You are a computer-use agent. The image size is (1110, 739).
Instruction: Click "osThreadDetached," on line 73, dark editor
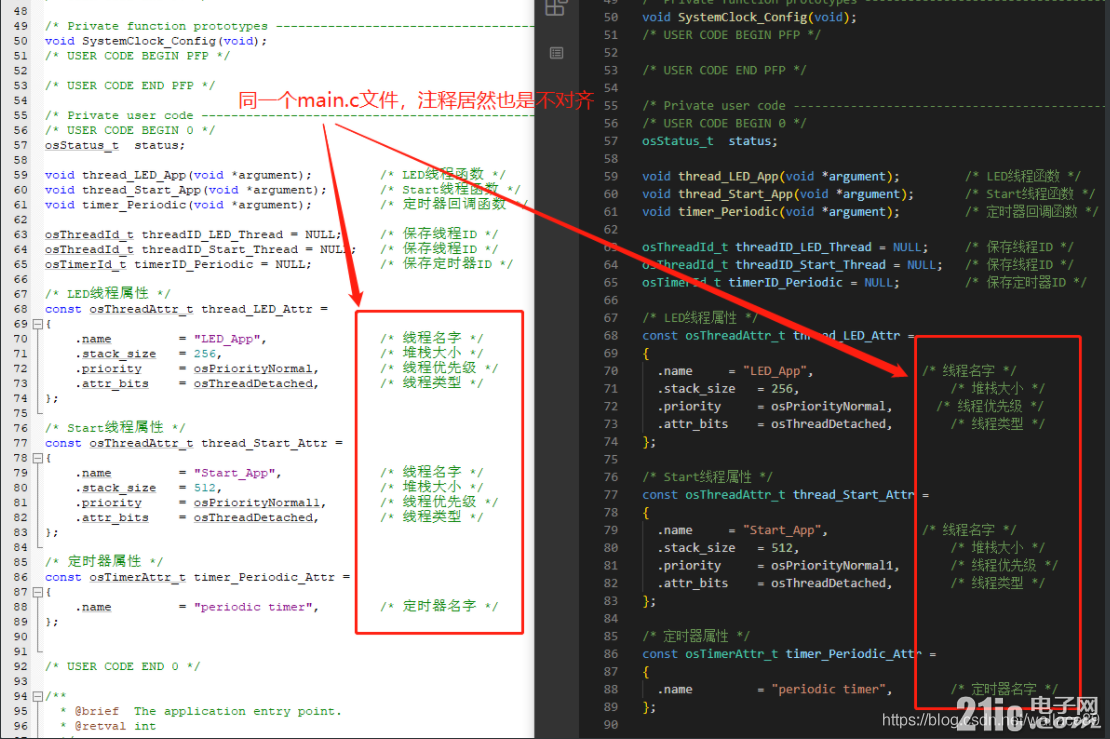tap(832, 424)
